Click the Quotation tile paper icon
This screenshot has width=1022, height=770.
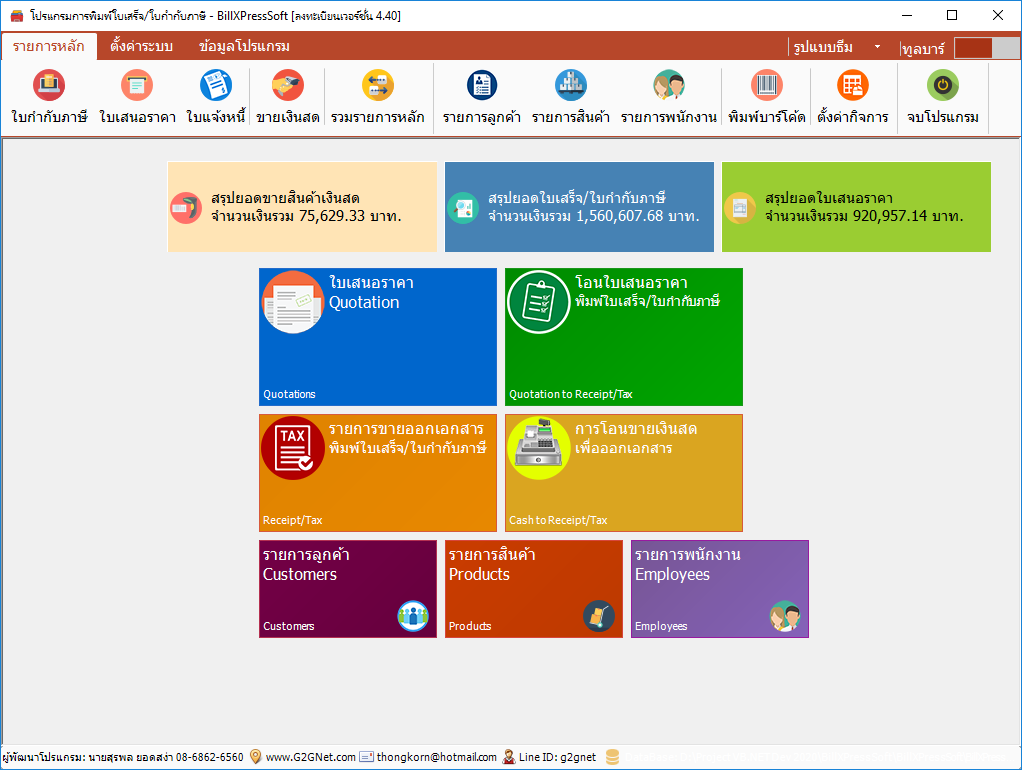coord(293,302)
